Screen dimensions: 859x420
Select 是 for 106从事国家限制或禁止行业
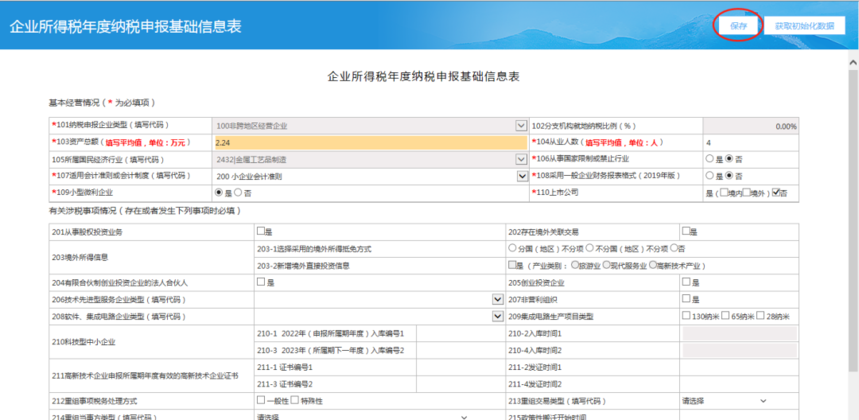coord(710,159)
